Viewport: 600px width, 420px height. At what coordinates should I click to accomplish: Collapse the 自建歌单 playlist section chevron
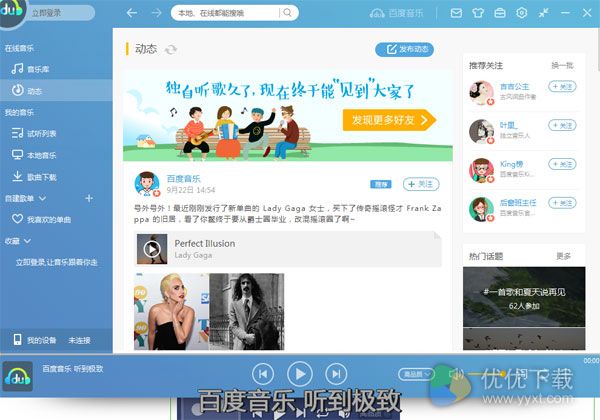(x=42, y=199)
